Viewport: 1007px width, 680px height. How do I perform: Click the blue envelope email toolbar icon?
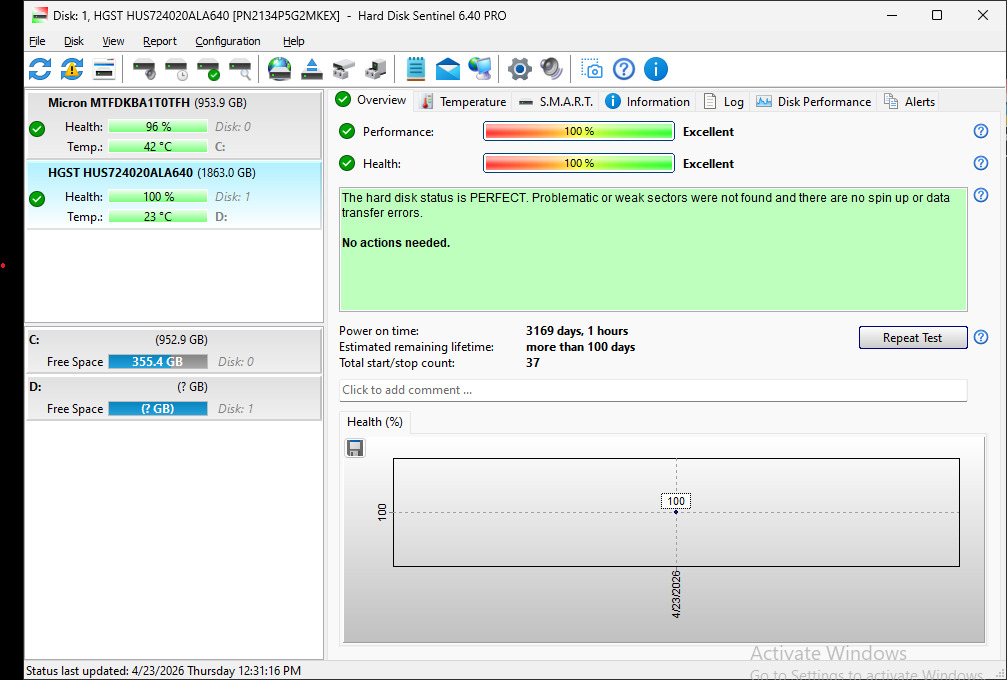coord(448,69)
